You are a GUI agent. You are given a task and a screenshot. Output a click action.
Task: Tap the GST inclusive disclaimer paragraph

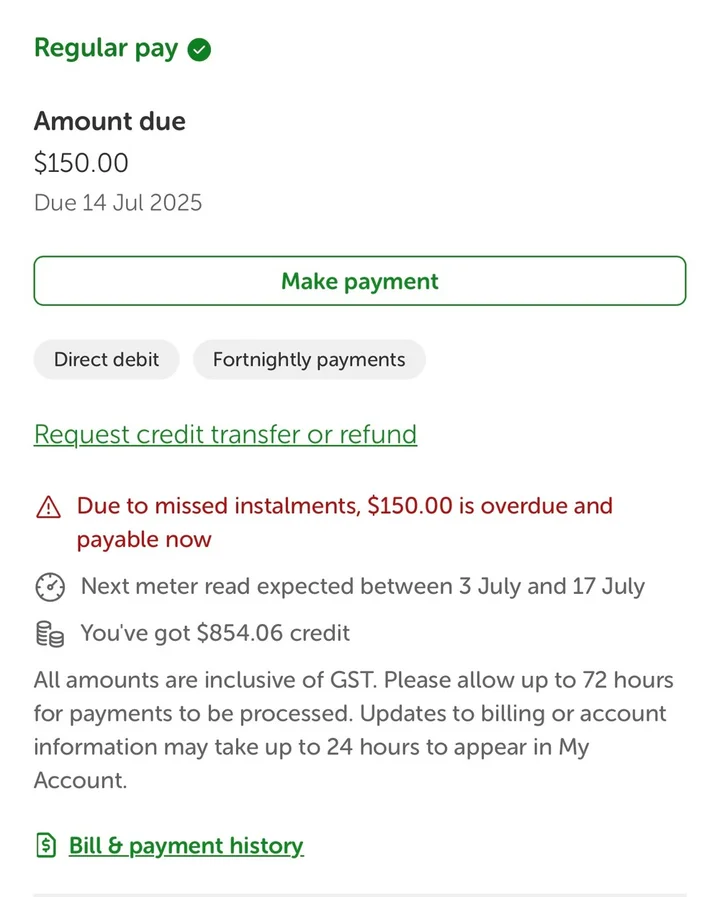(353, 730)
